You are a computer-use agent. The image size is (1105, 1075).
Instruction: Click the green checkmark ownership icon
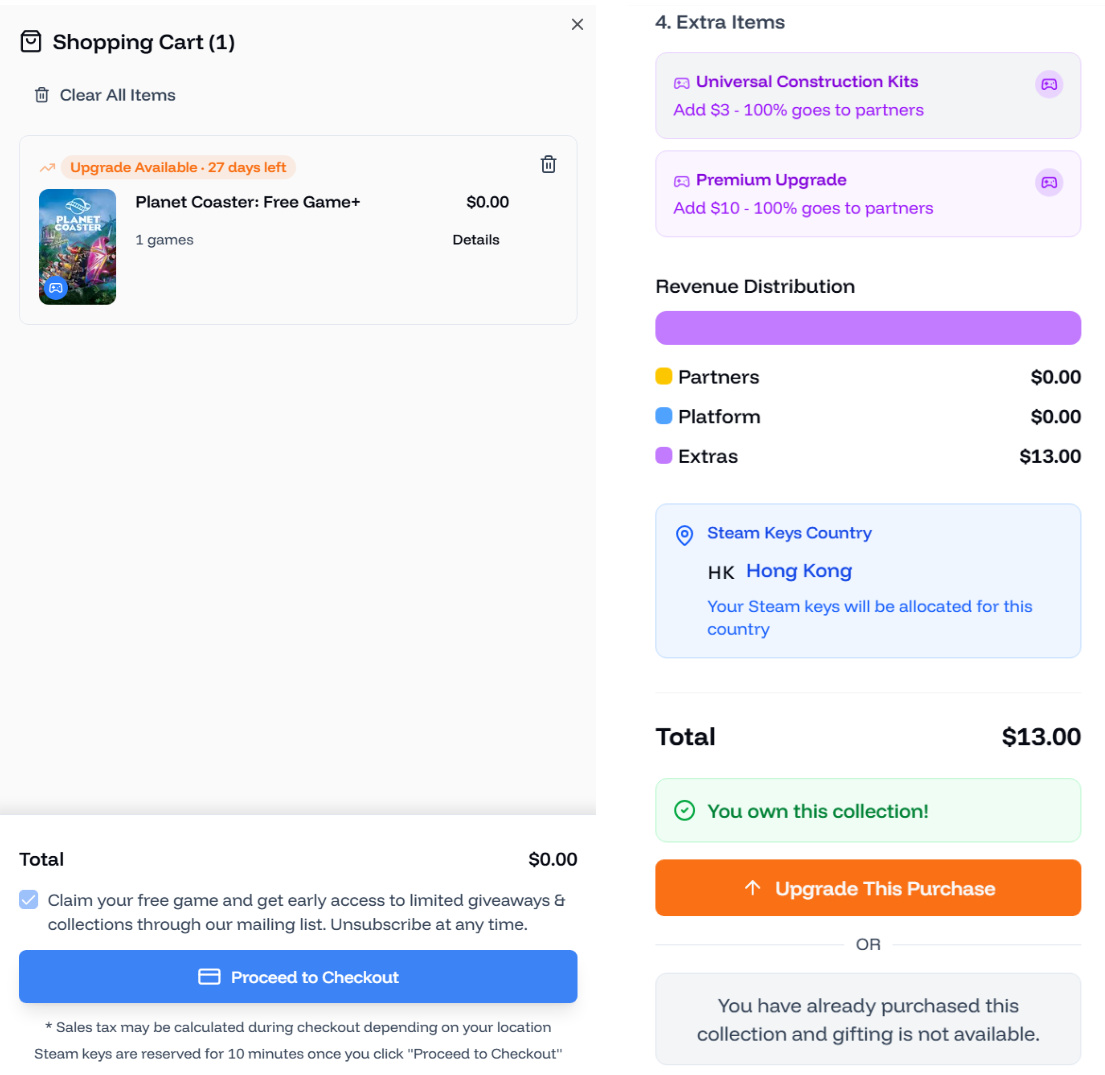[684, 811]
